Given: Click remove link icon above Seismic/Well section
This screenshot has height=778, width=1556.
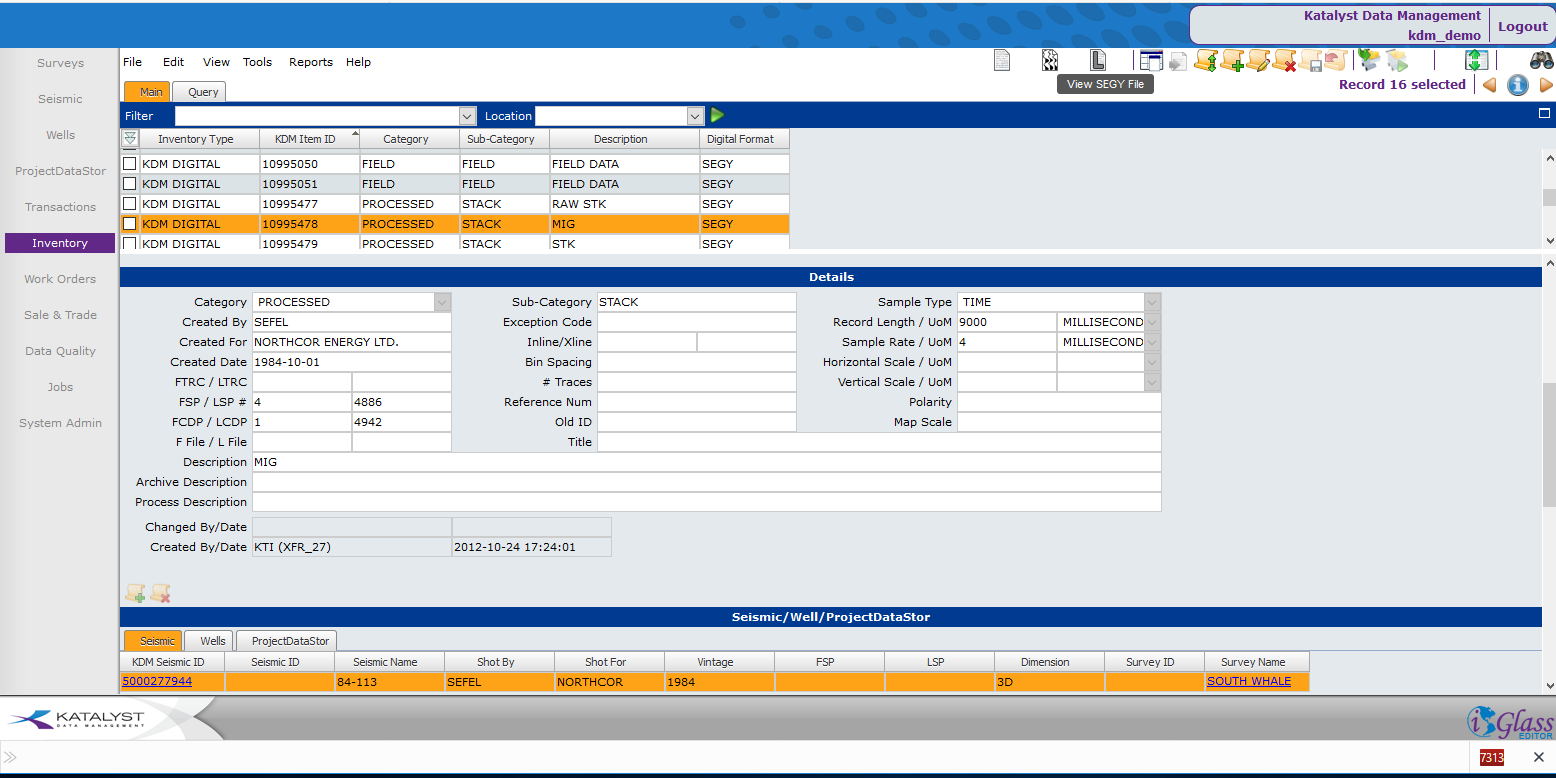Looking at the screenshot, I should tap(160, 593).
